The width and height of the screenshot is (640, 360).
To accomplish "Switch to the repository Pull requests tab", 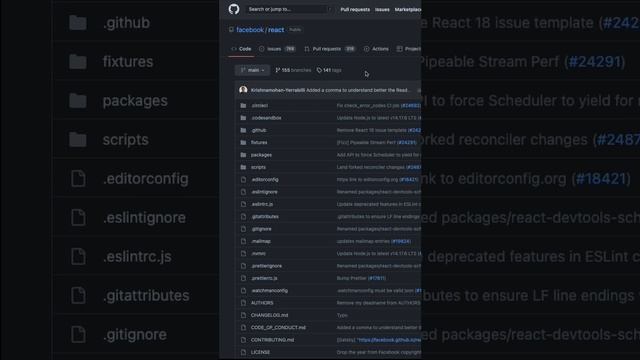I will tap(330, 49).
